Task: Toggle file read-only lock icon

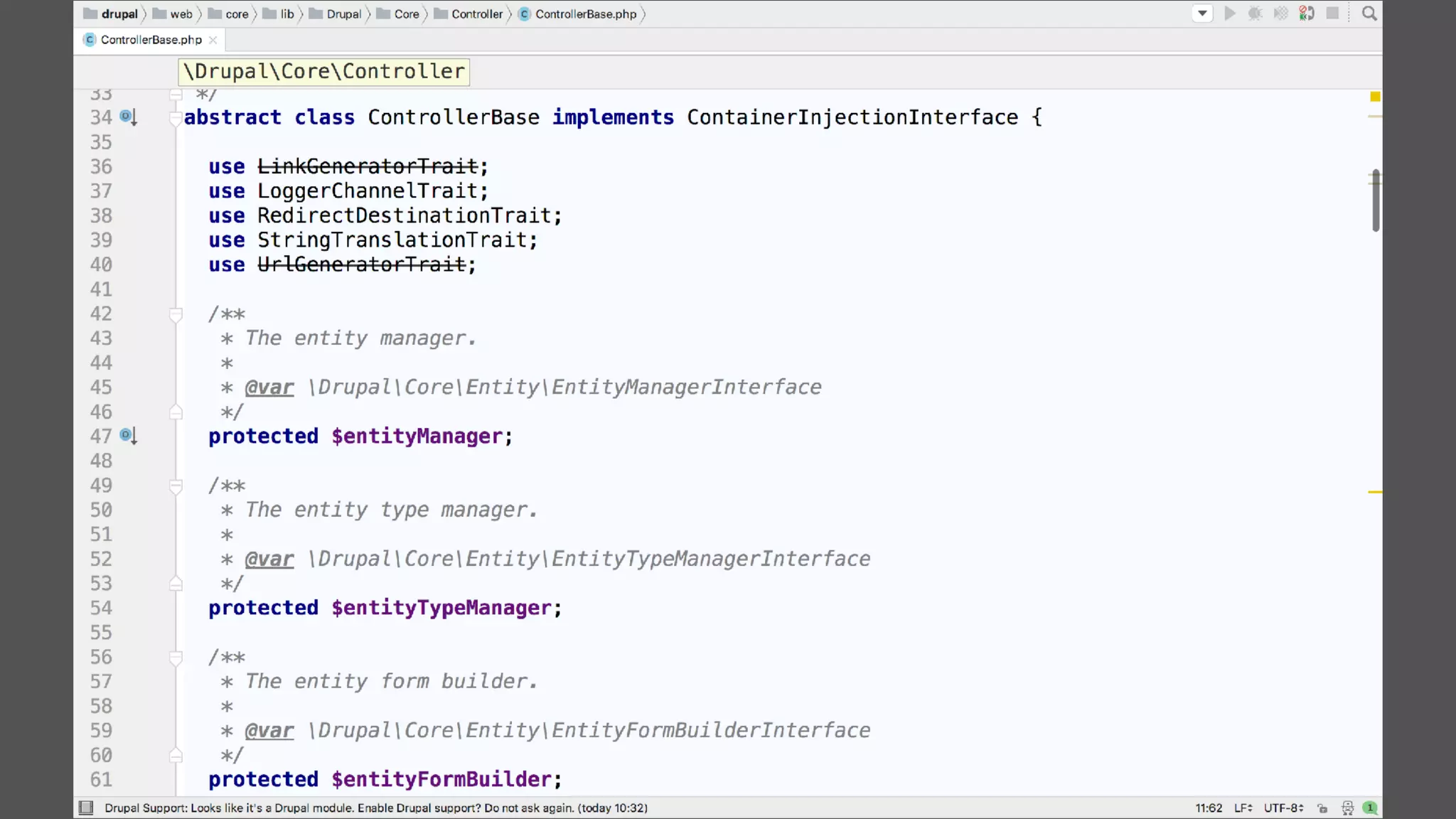Action: pos(1322,808)
